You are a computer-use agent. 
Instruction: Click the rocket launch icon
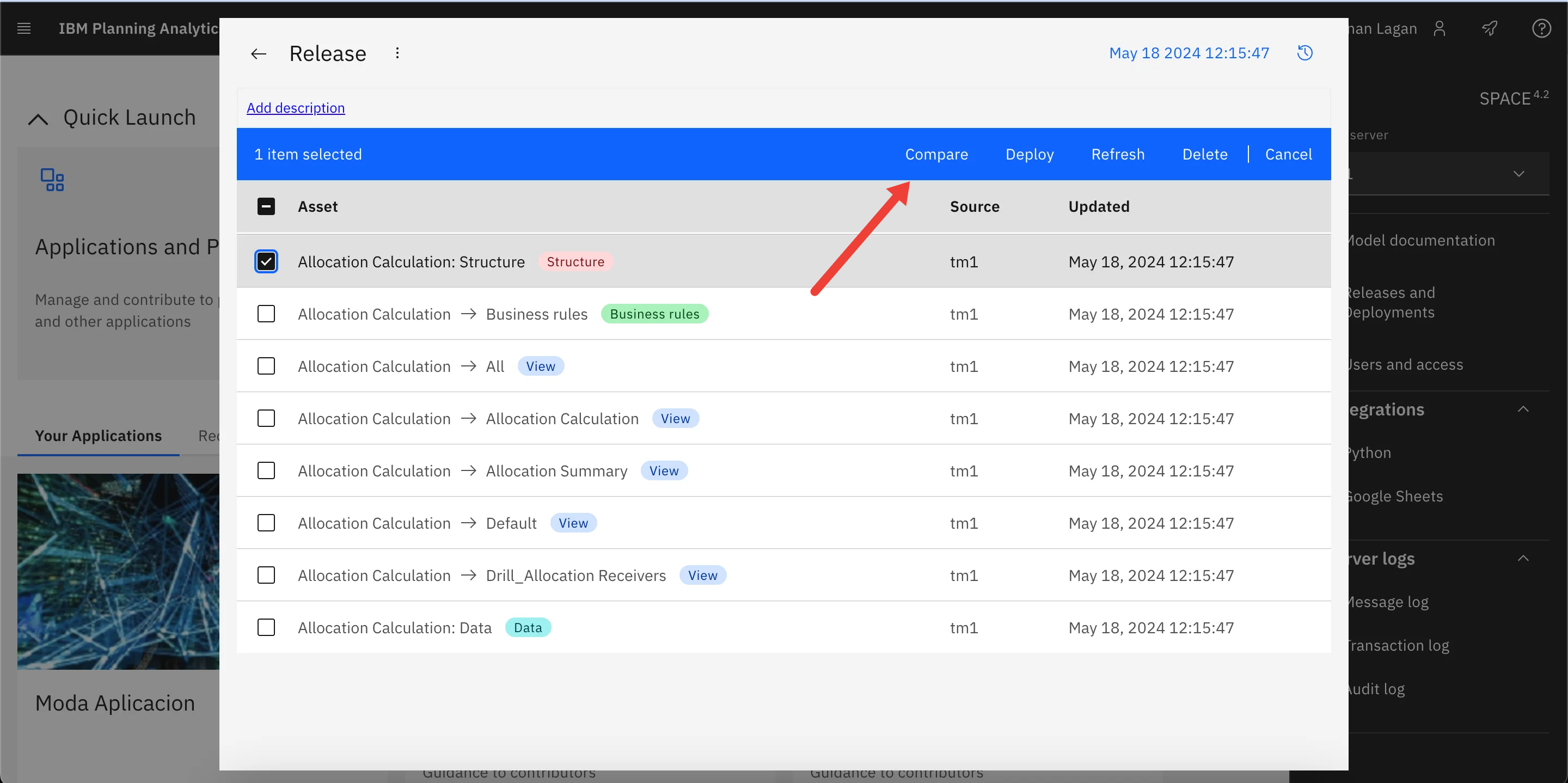[1490, 28]
